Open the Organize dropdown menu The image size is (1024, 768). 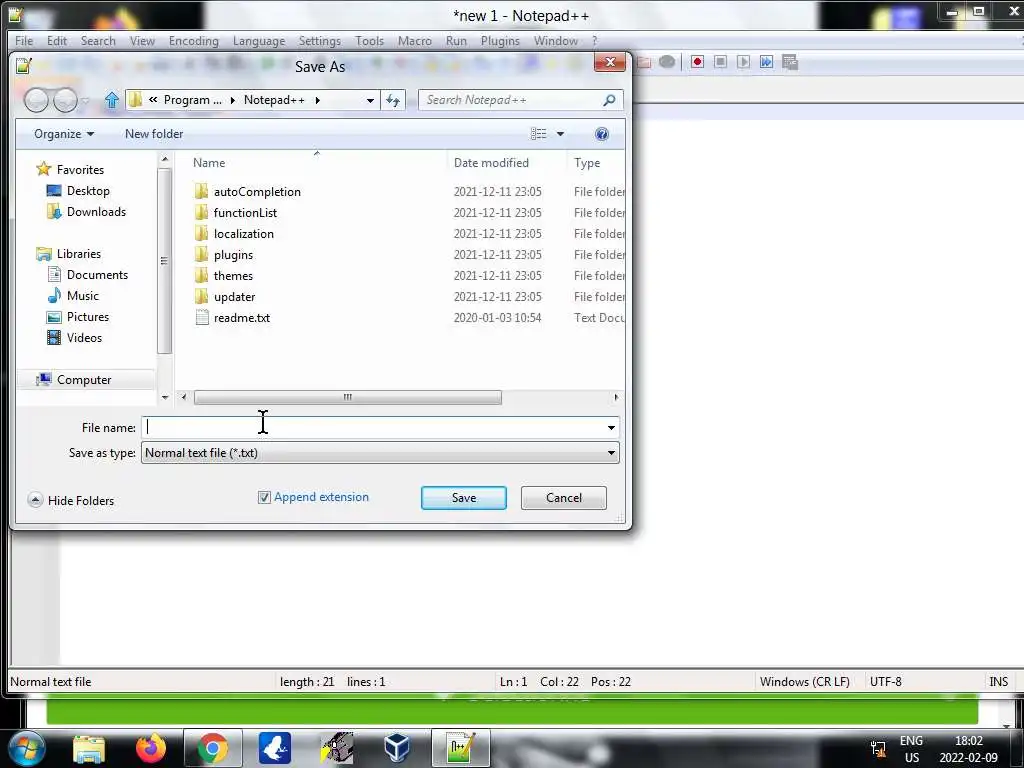tap(64, 134)
